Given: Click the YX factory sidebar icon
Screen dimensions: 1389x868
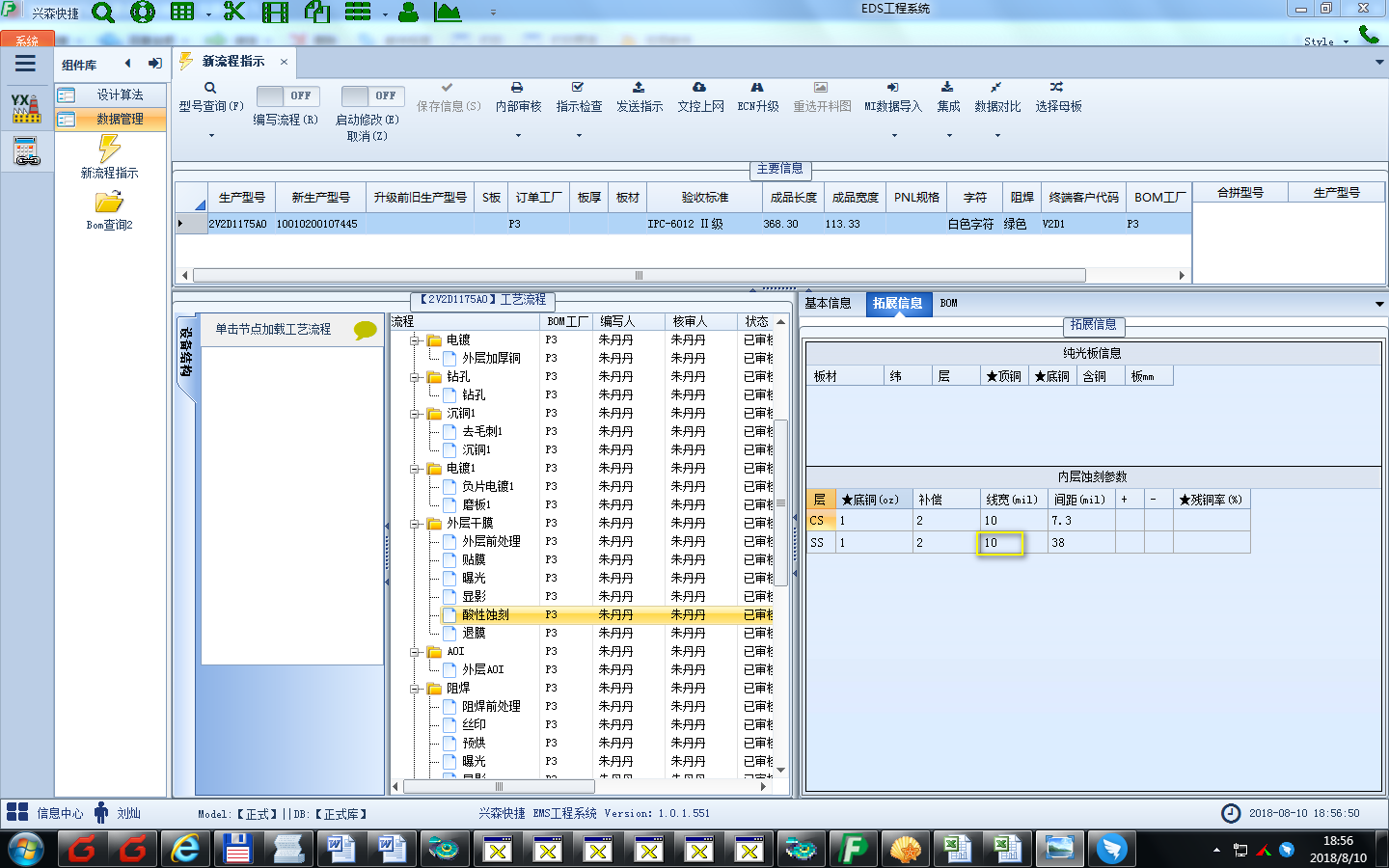Looking at the screenshot, I should pos(26,108).
